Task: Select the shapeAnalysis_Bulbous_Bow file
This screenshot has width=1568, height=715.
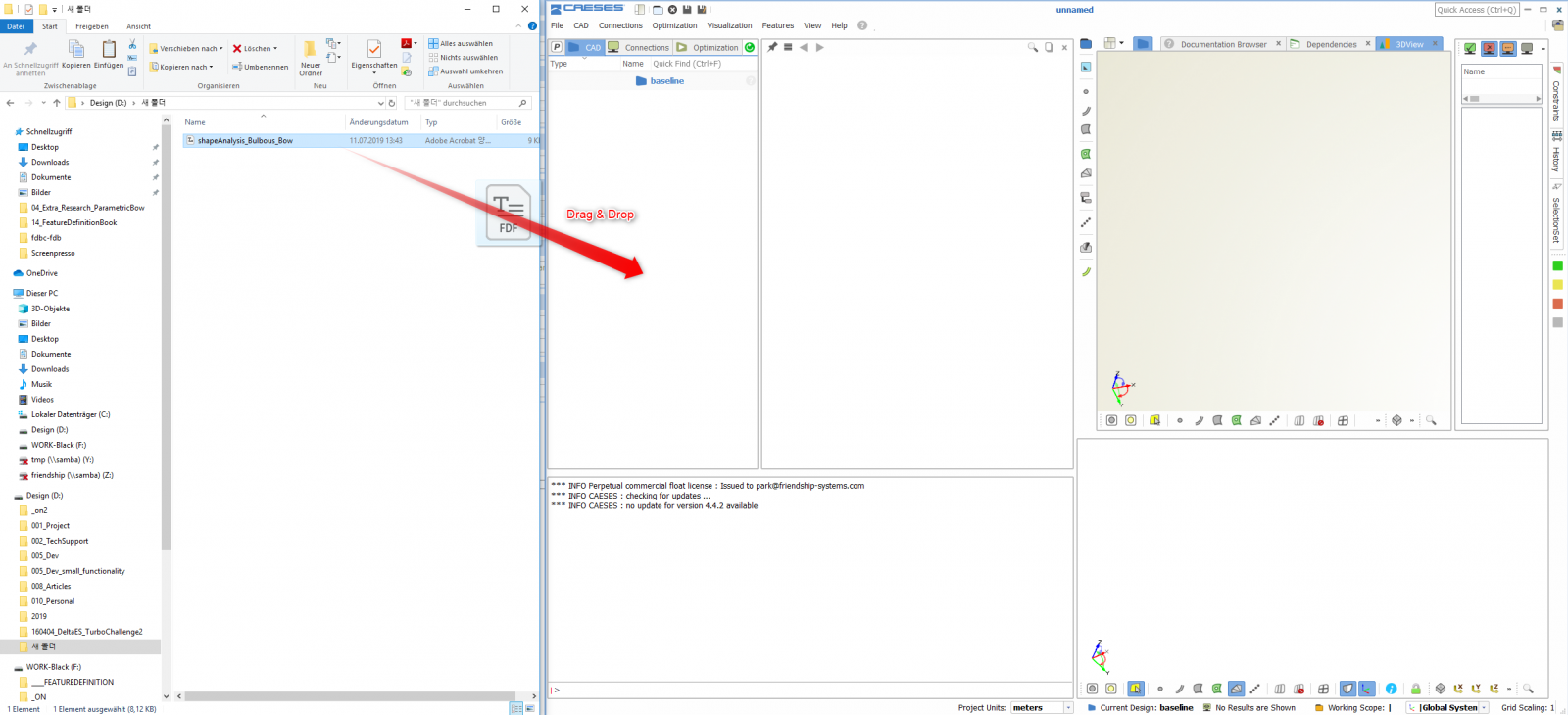Action: 245,141
